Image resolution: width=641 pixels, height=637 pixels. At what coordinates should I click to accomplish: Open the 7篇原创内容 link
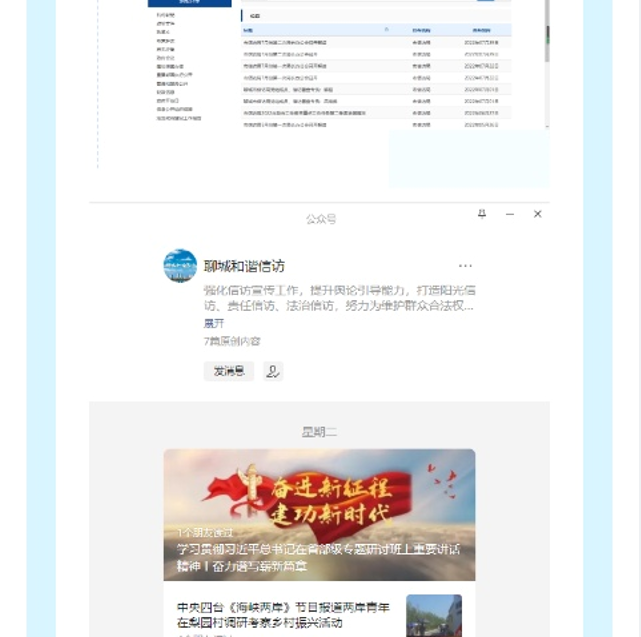pyautogui.click(x=232, y=341)
